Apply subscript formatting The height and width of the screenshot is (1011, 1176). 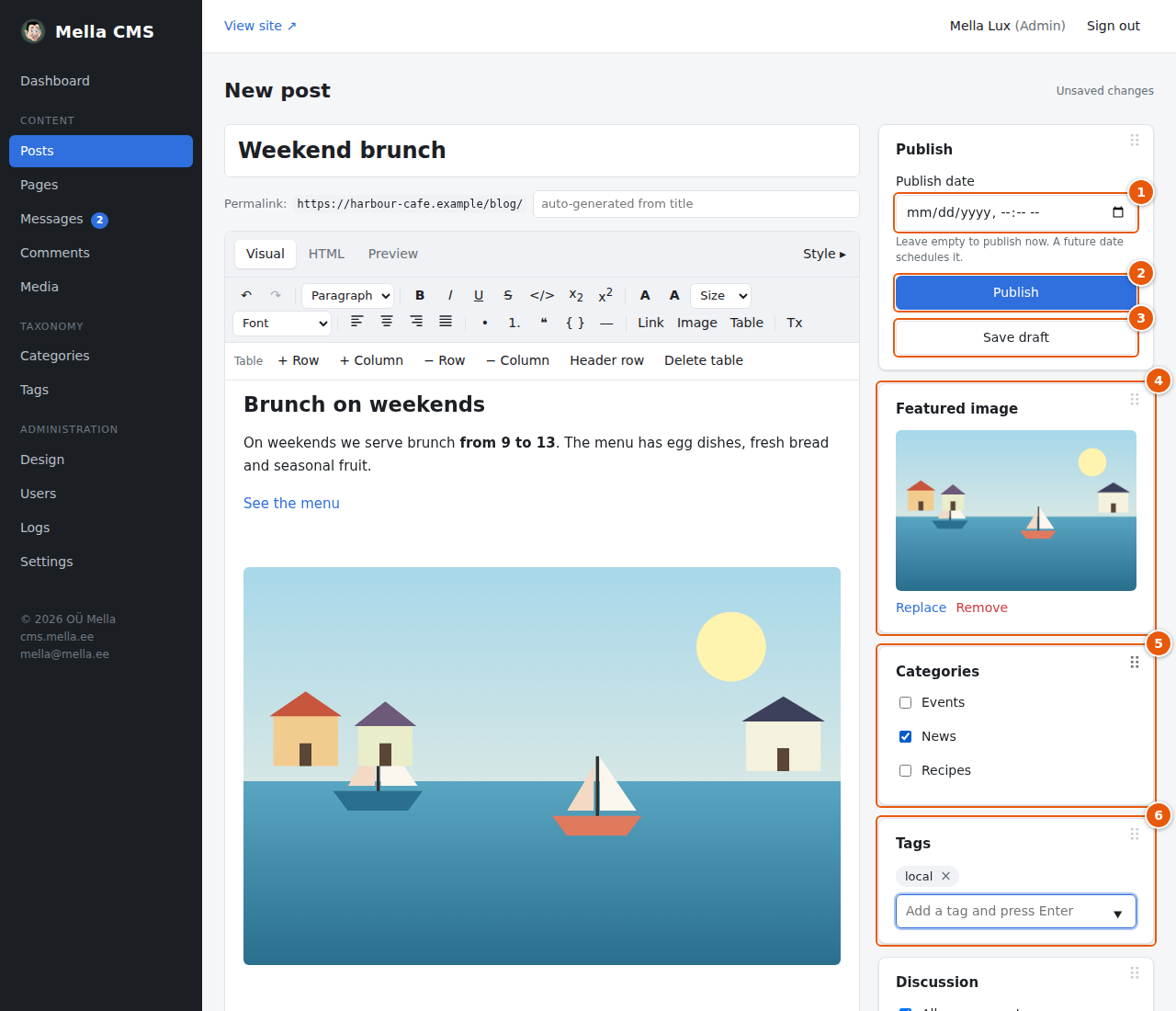click(x=576, y=295)
